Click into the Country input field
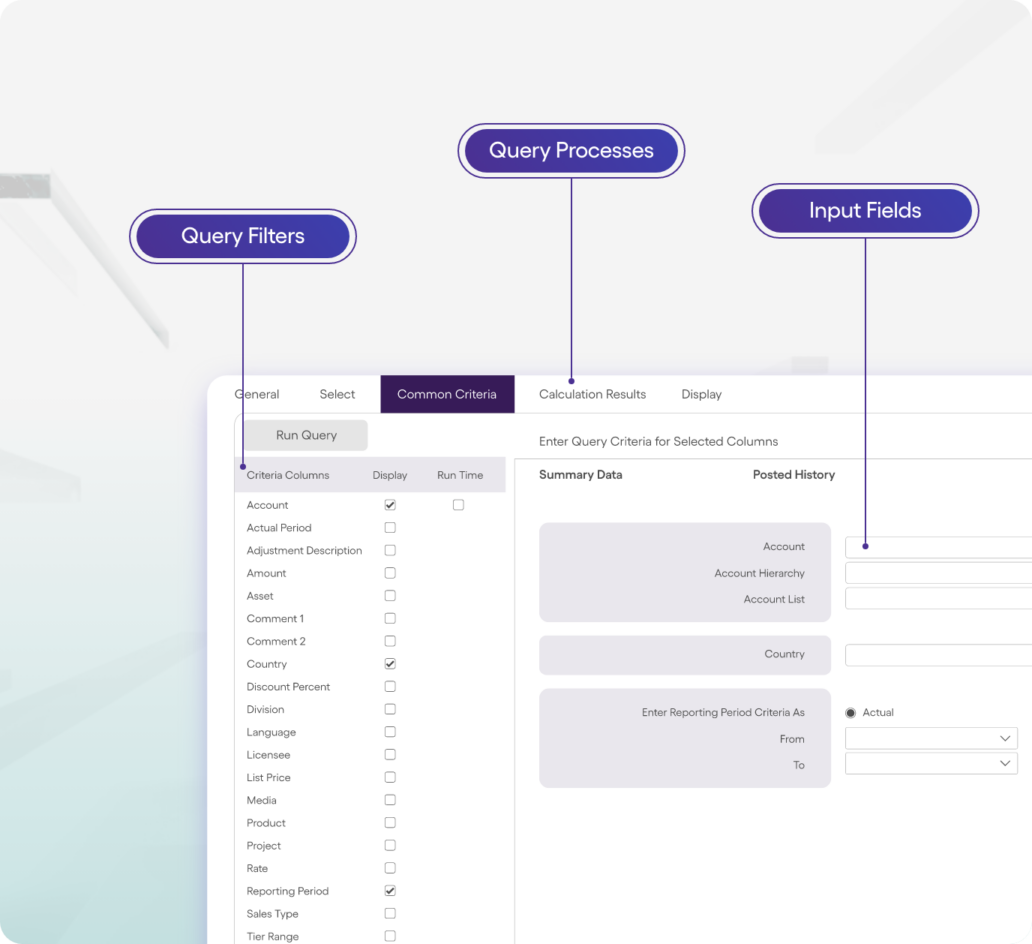Viewport: 1032px width, 944px height. click(938, 655)
